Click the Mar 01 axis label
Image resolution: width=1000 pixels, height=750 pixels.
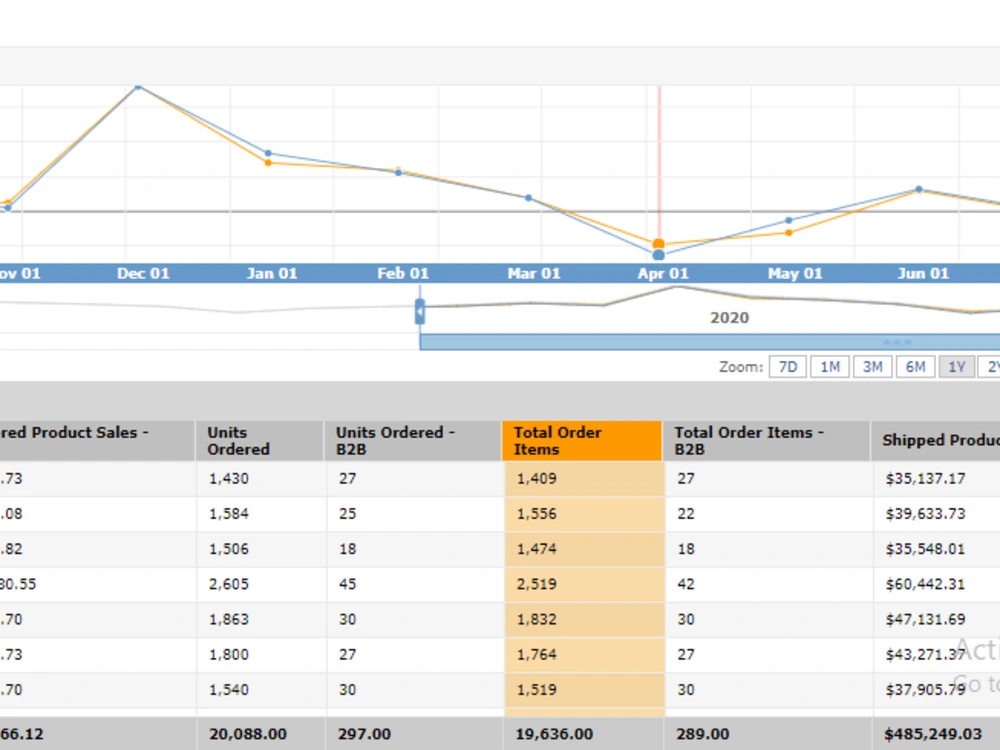[534, 274]
